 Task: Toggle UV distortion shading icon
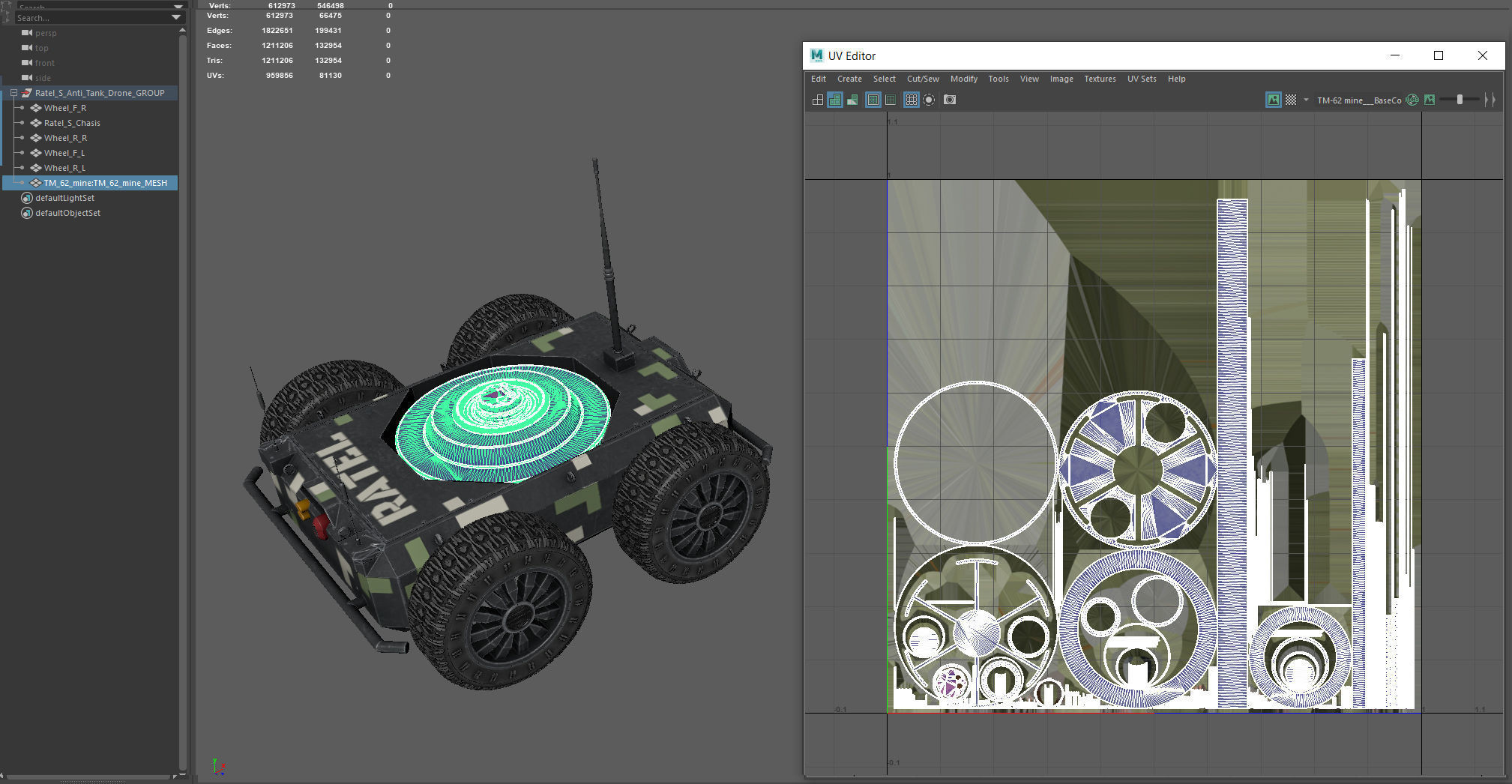pyautogui.click(x=852, y=100)
